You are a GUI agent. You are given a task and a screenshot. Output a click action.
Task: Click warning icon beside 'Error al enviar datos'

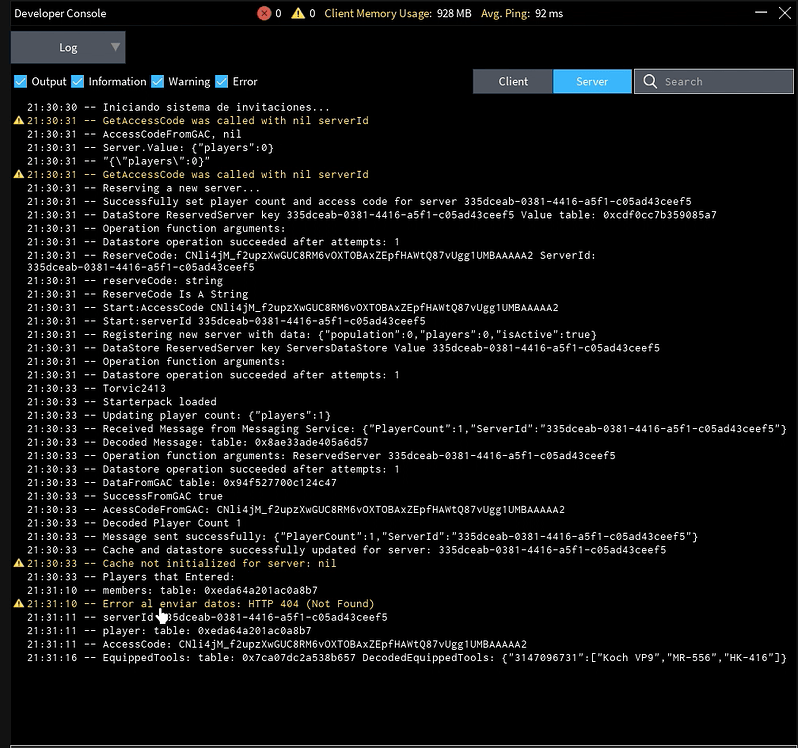pos(18,604)
